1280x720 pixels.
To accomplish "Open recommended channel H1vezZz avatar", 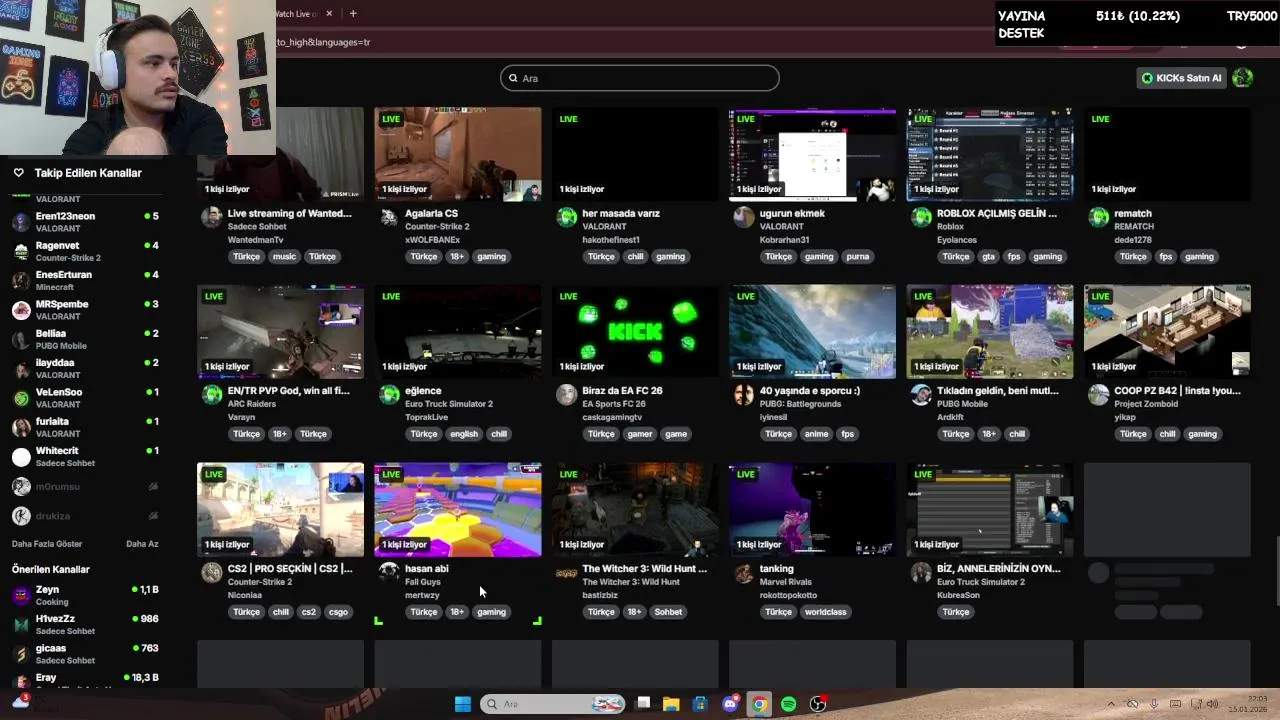I will pos(21,624).
